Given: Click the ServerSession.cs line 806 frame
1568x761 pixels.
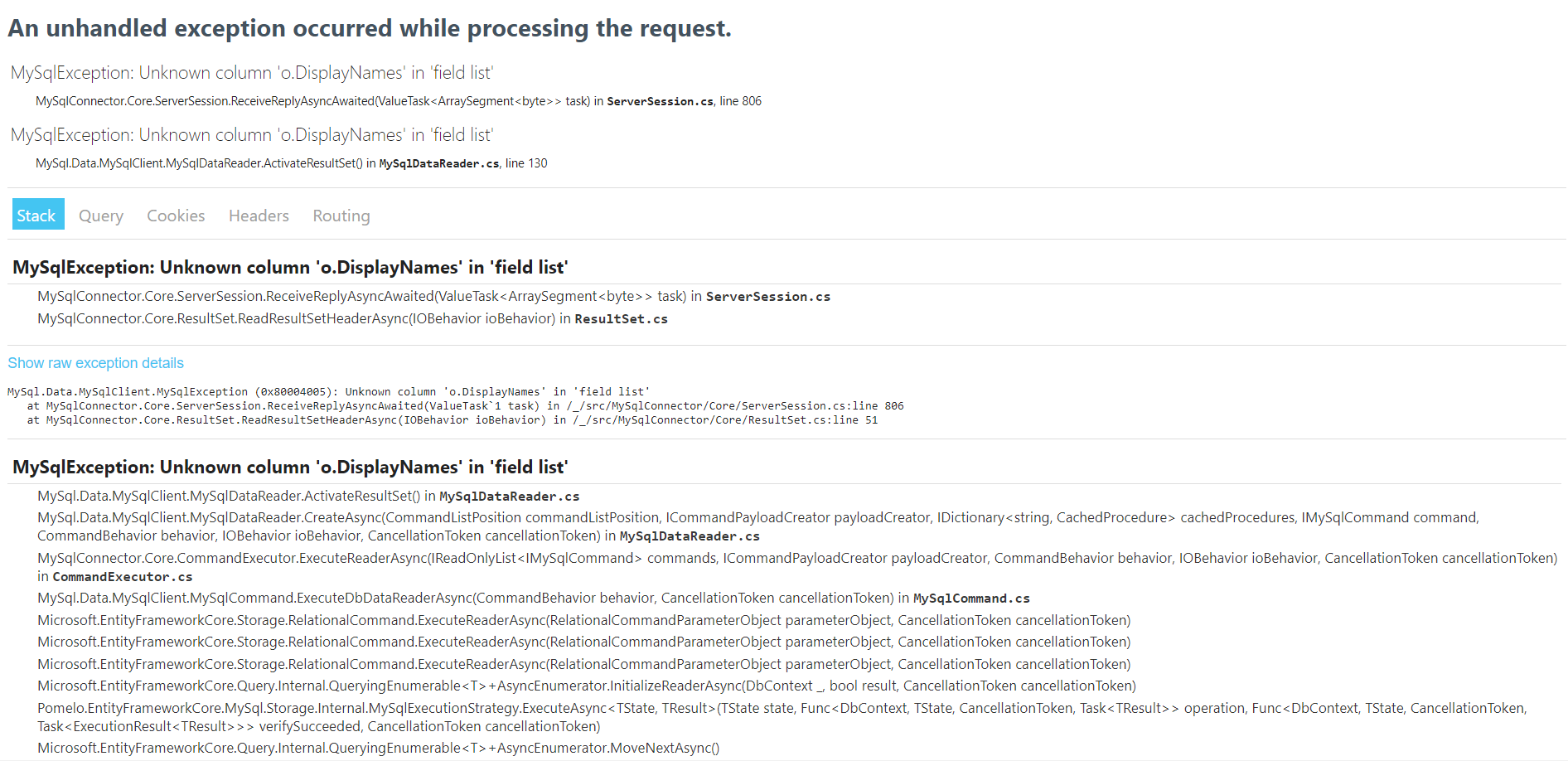Looking at the screenshot, I should [398, 100].
